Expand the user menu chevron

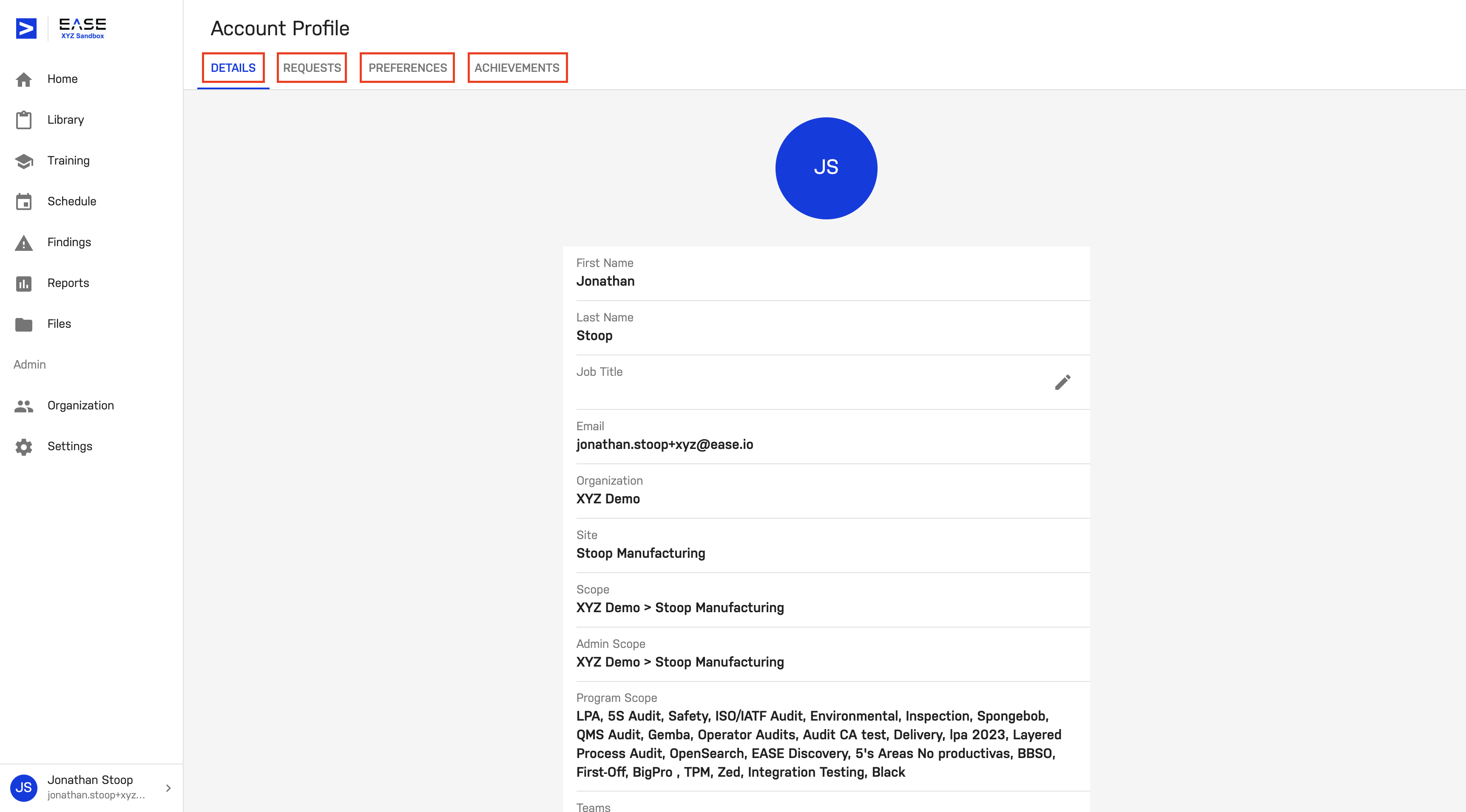(168, 788)
